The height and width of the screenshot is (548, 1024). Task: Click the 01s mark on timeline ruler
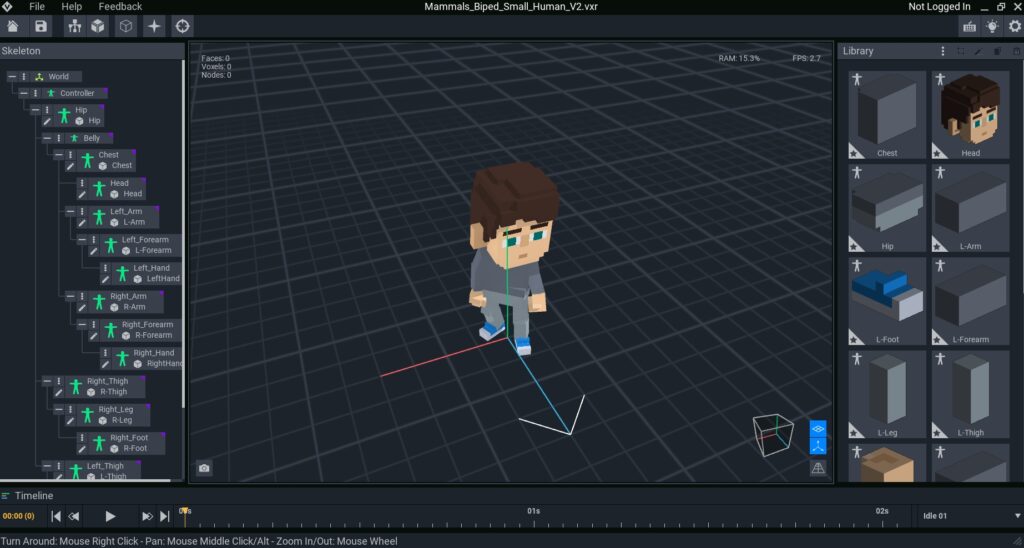pyautogui.click(x=534, y=511)
